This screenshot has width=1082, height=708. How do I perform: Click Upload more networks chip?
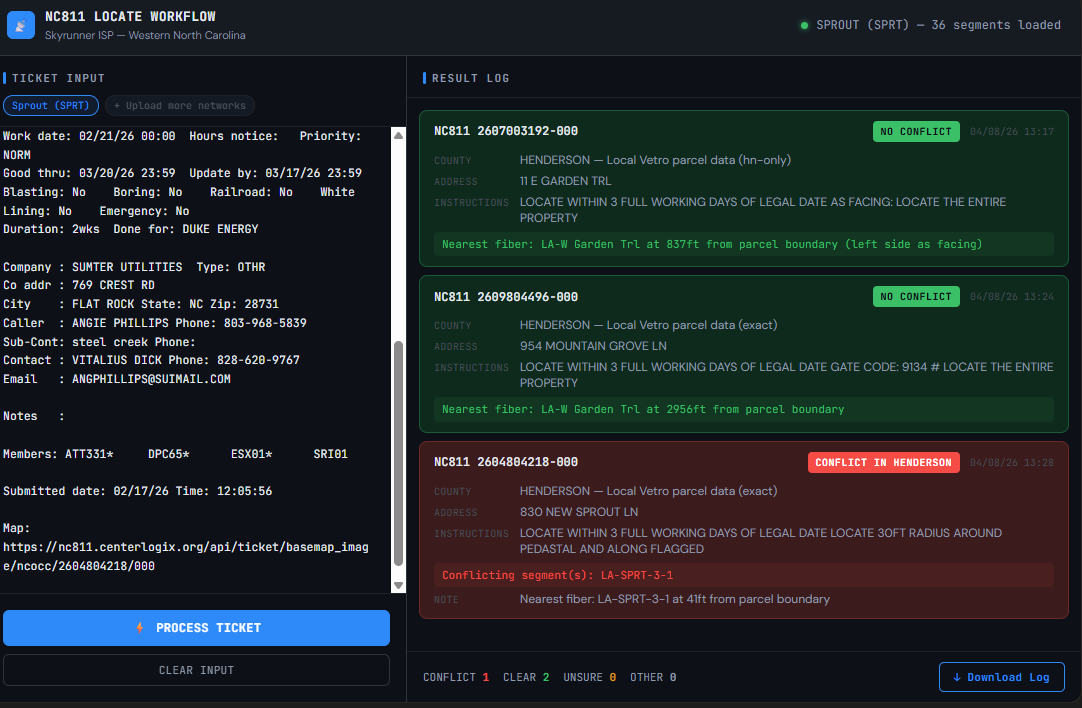179,106
